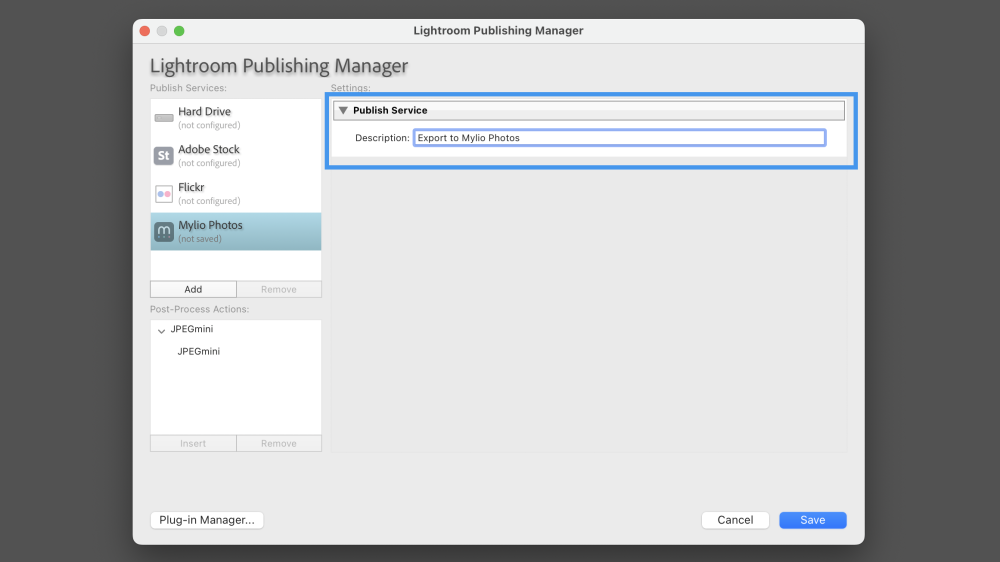Click the Mylio Photos service icon
This screenshot has height=562, width=1000.
[x=164, y=232]
